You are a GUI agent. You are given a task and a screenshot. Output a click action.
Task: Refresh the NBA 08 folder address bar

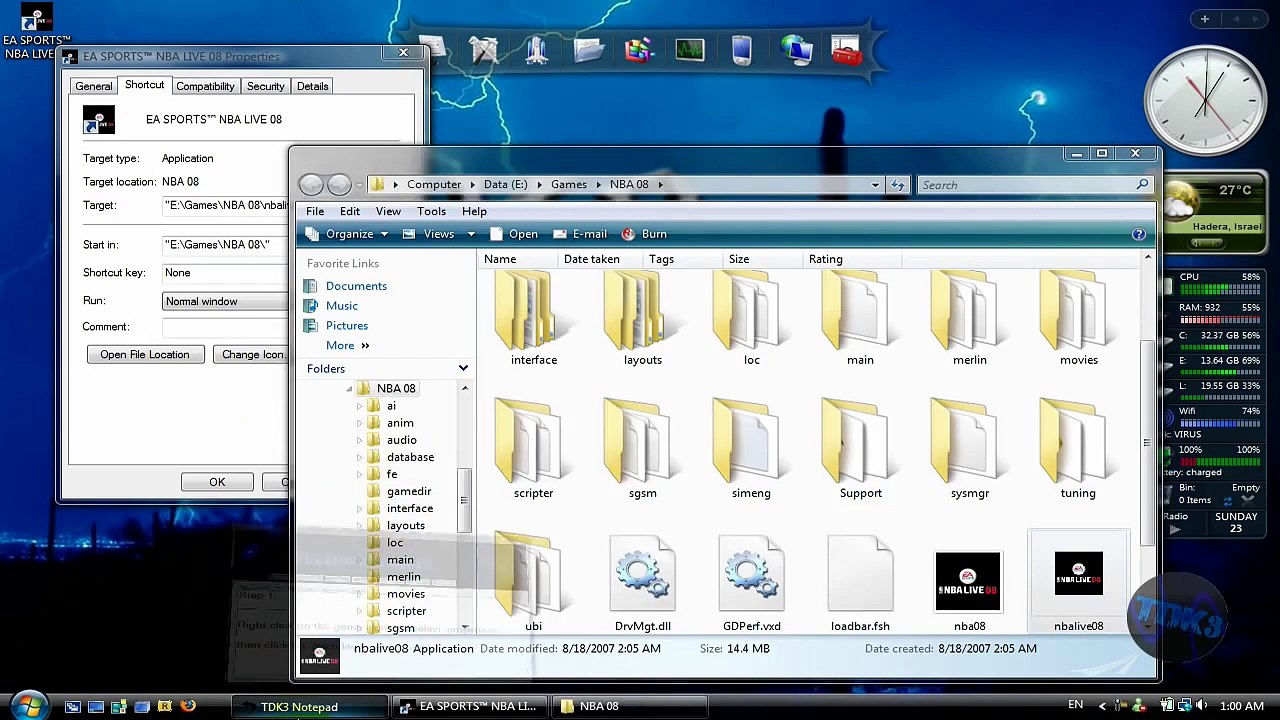[x=898, y=185]
